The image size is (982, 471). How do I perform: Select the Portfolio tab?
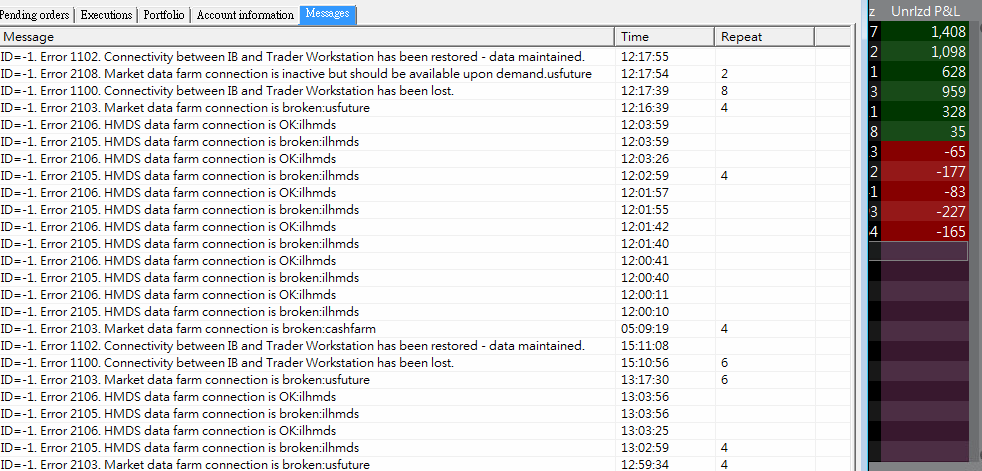163,15
